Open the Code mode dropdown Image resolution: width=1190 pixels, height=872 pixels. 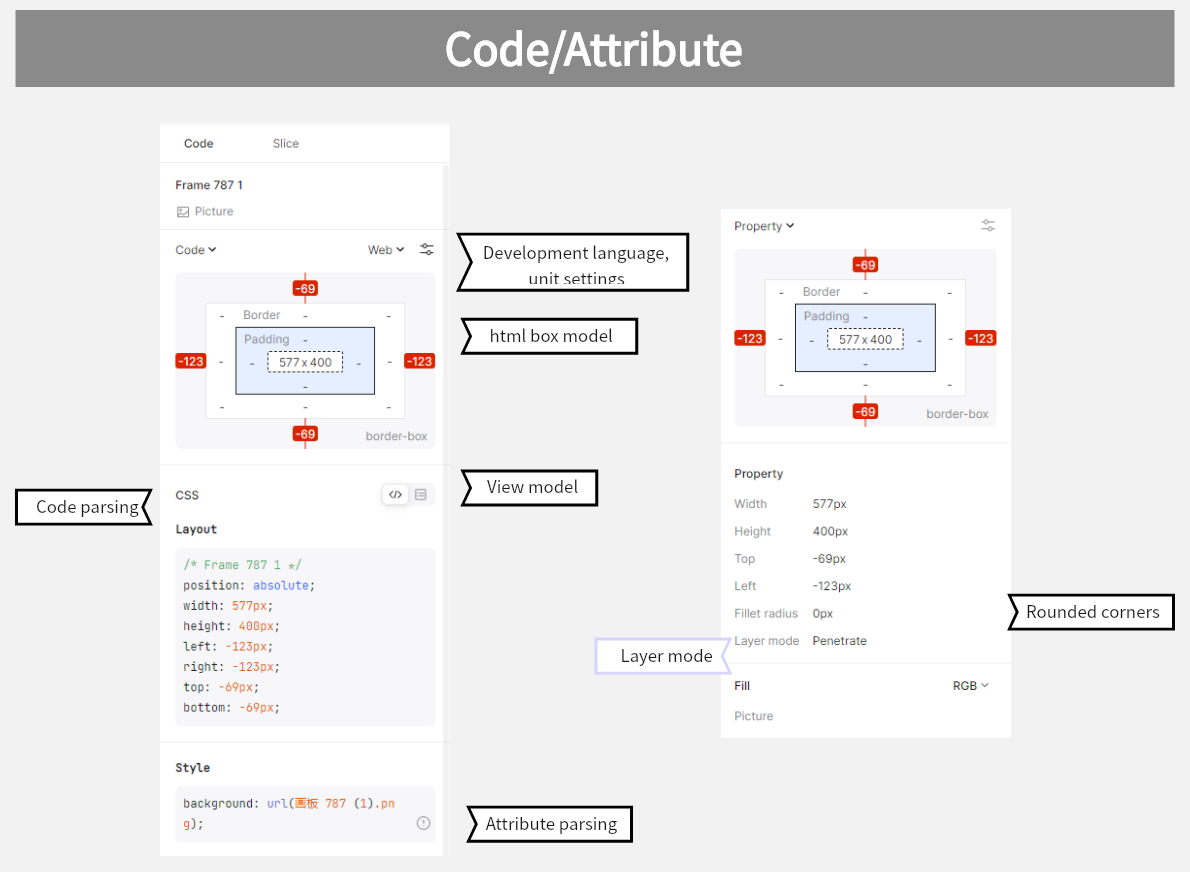(x=196, y=250)
